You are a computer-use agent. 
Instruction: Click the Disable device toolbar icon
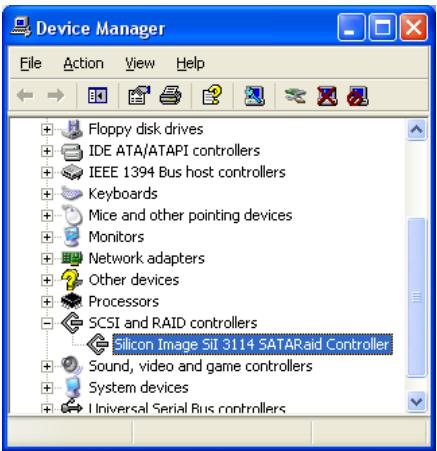[357, 96]
